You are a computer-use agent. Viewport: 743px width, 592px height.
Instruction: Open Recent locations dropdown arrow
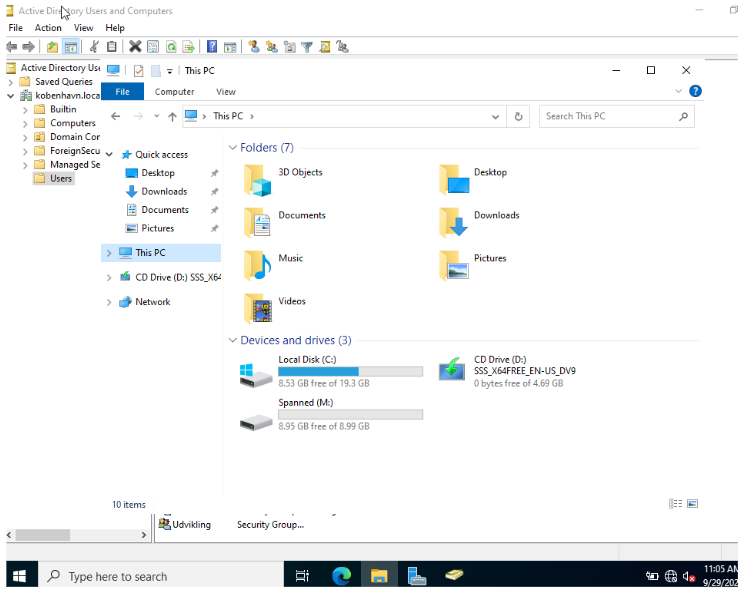pos(156,116)
